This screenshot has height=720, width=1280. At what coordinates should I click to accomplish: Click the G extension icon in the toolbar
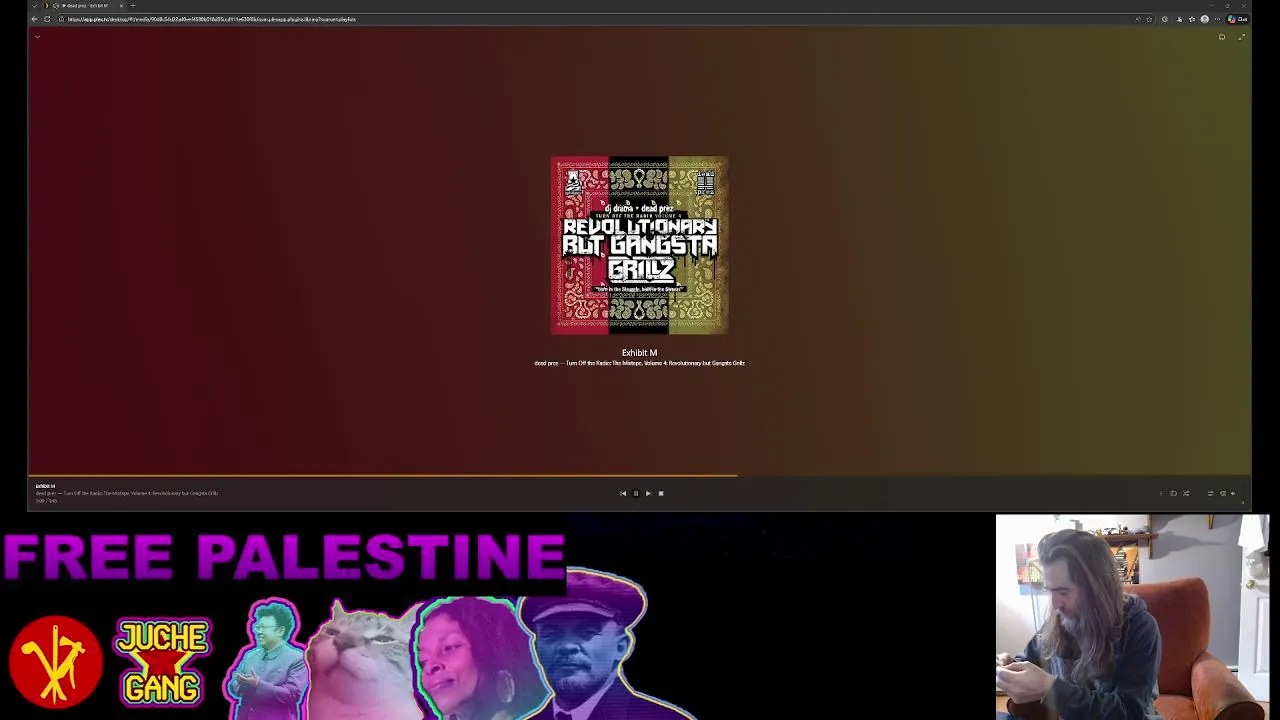tap(1165, 19)
